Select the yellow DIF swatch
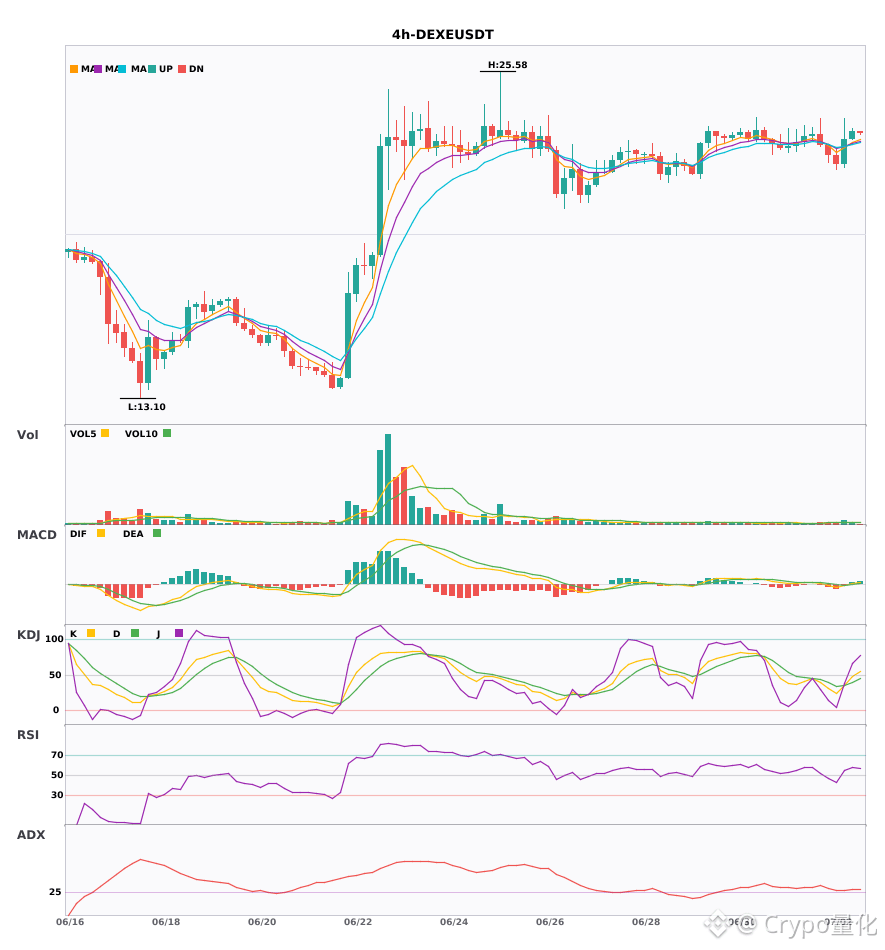The width and height of the screenshot is (885, 950). pos(101,533)
